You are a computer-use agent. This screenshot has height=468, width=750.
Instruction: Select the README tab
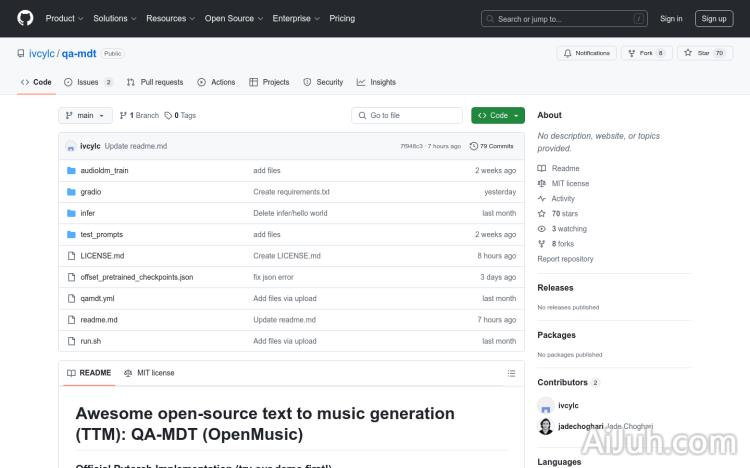click(89, 373)
